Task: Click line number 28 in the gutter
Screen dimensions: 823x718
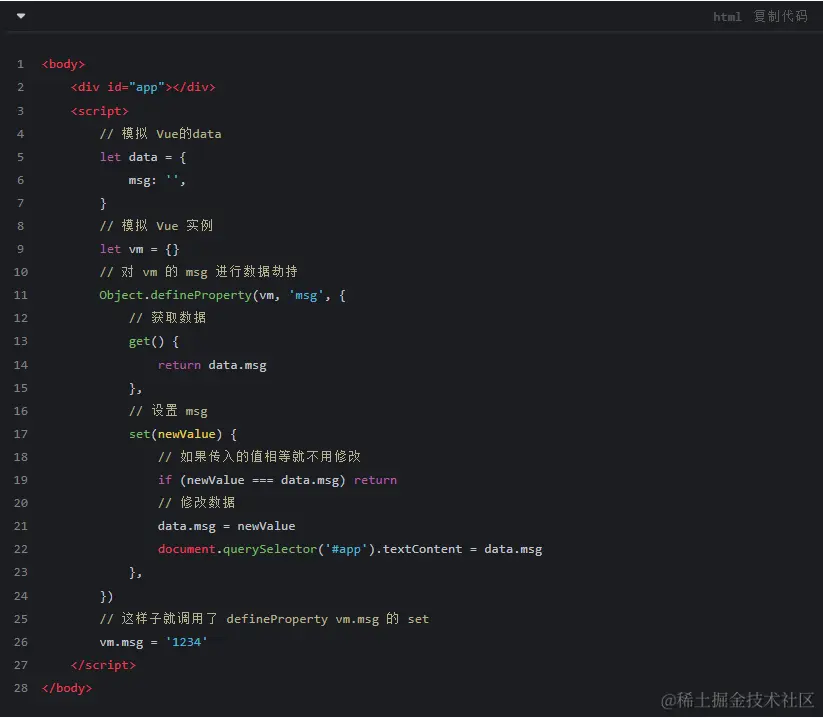Action: pos(20,688)
